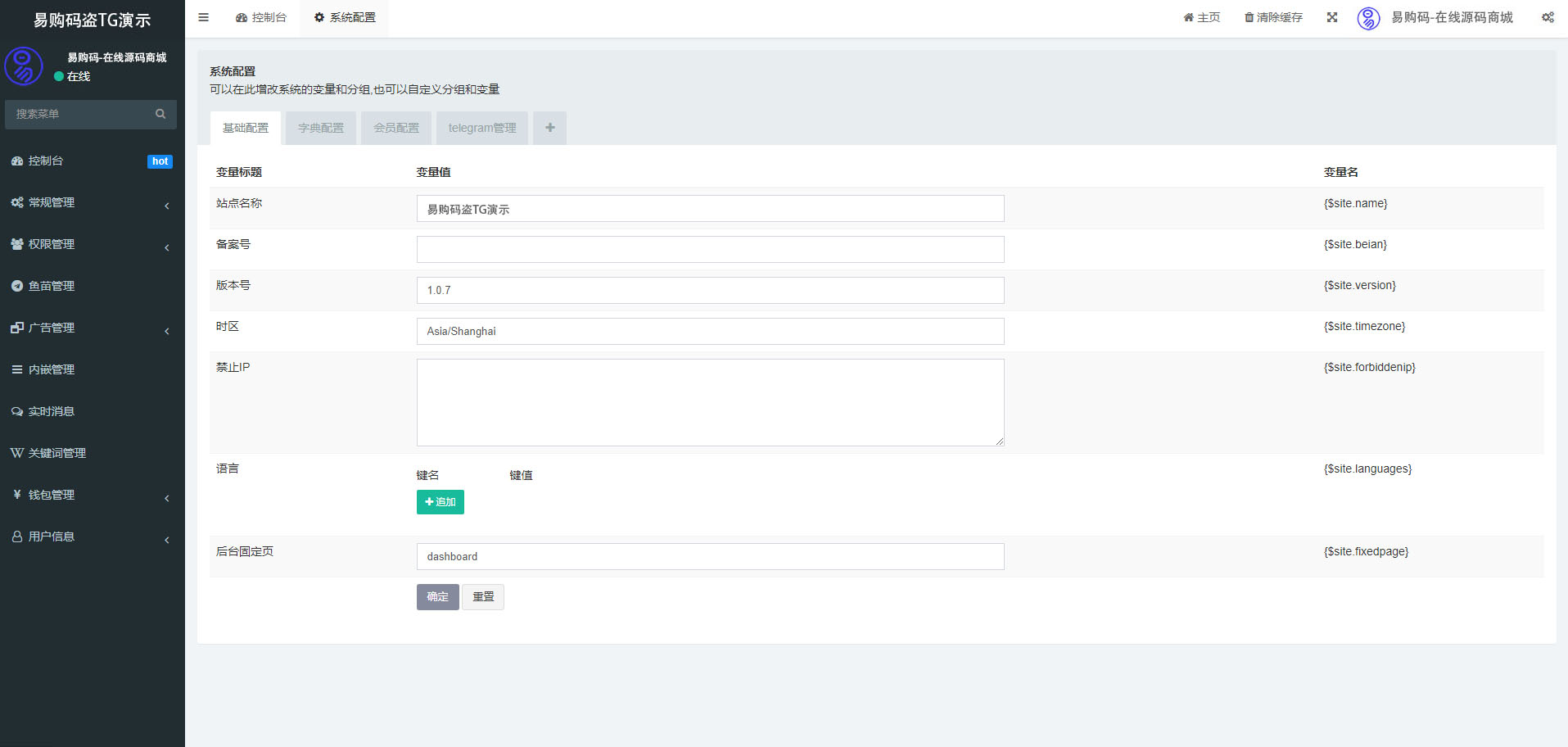Click the green 追加 button
Image resolution: width=1568 pixels, height=747 pixels.
pyautogui.click(x=440, y=502)
